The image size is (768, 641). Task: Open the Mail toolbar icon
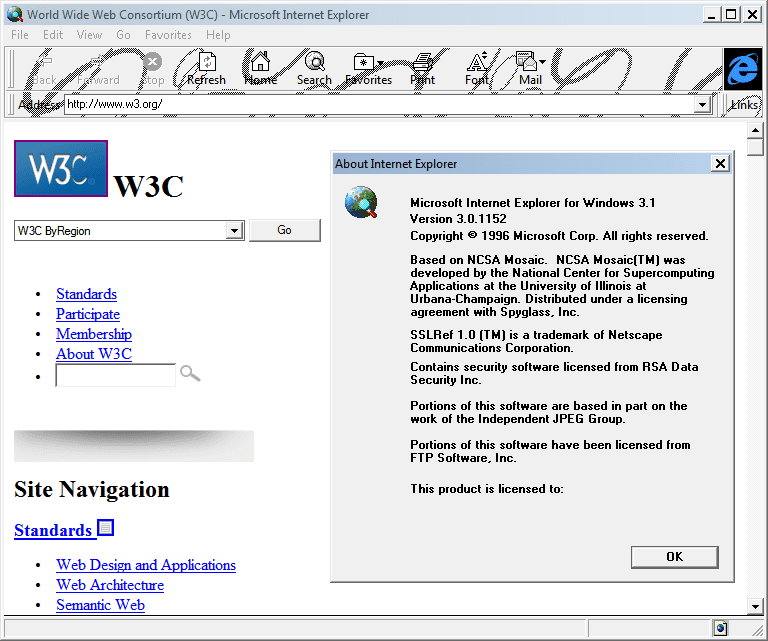pyautogui.click(x=527, y=62)
